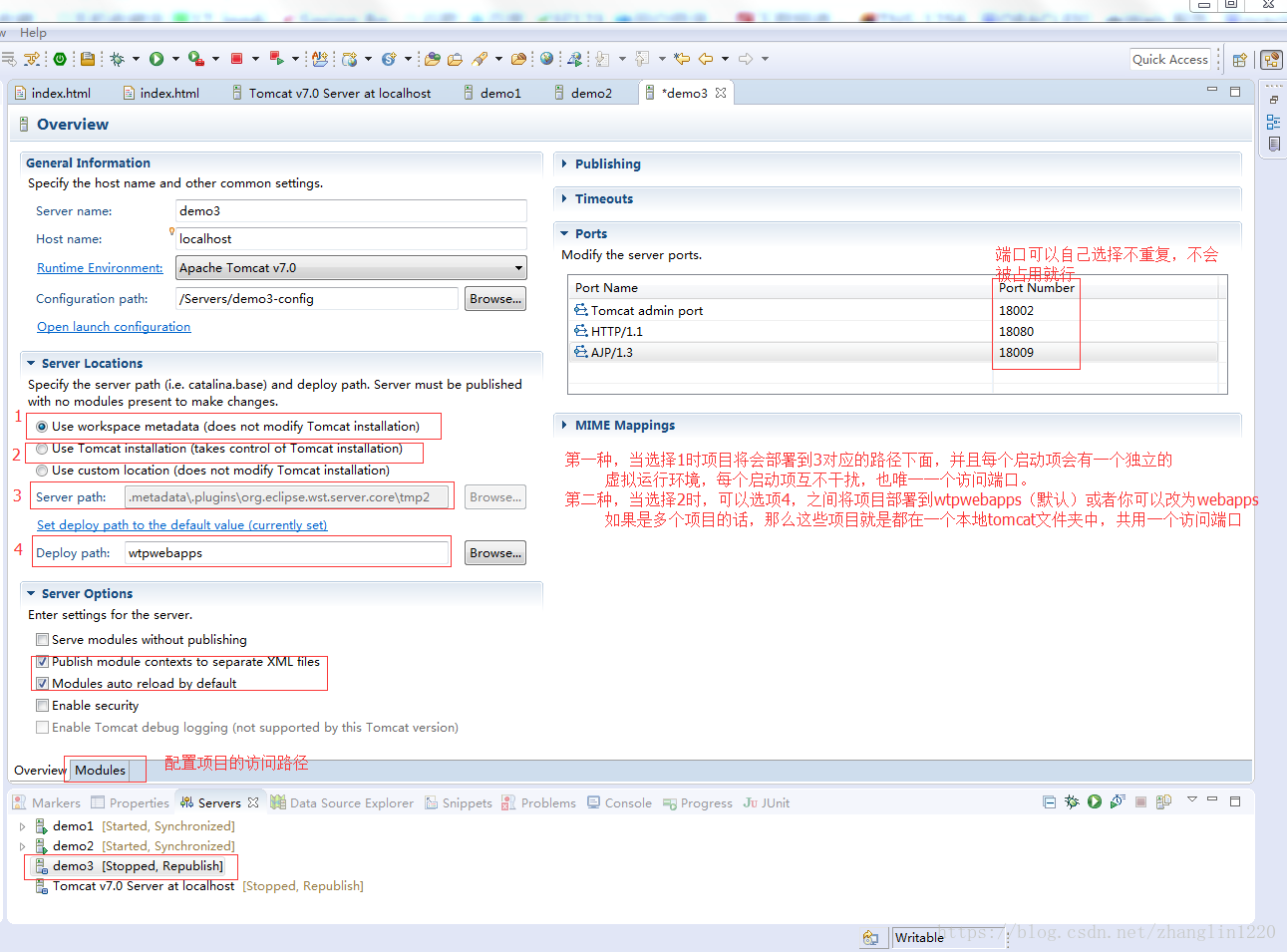The width and height of the screenshot is (1287, 952).
Task: Click the blue S web service icon
Action: (x=389, y=59)
